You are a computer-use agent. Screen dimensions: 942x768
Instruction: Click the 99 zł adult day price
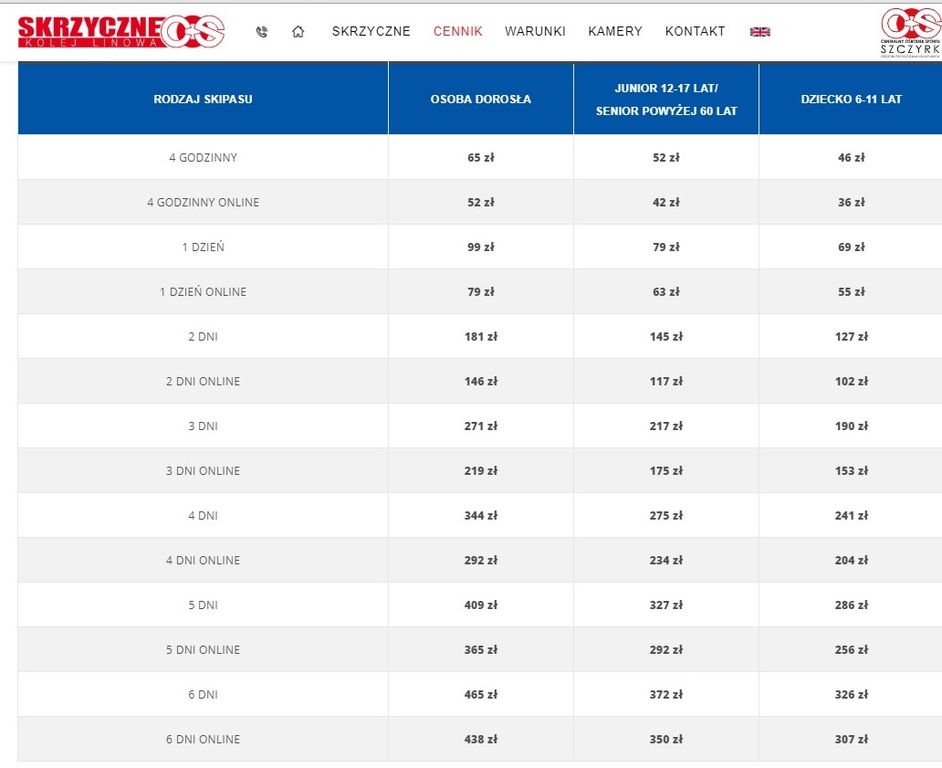click(481, 247)
